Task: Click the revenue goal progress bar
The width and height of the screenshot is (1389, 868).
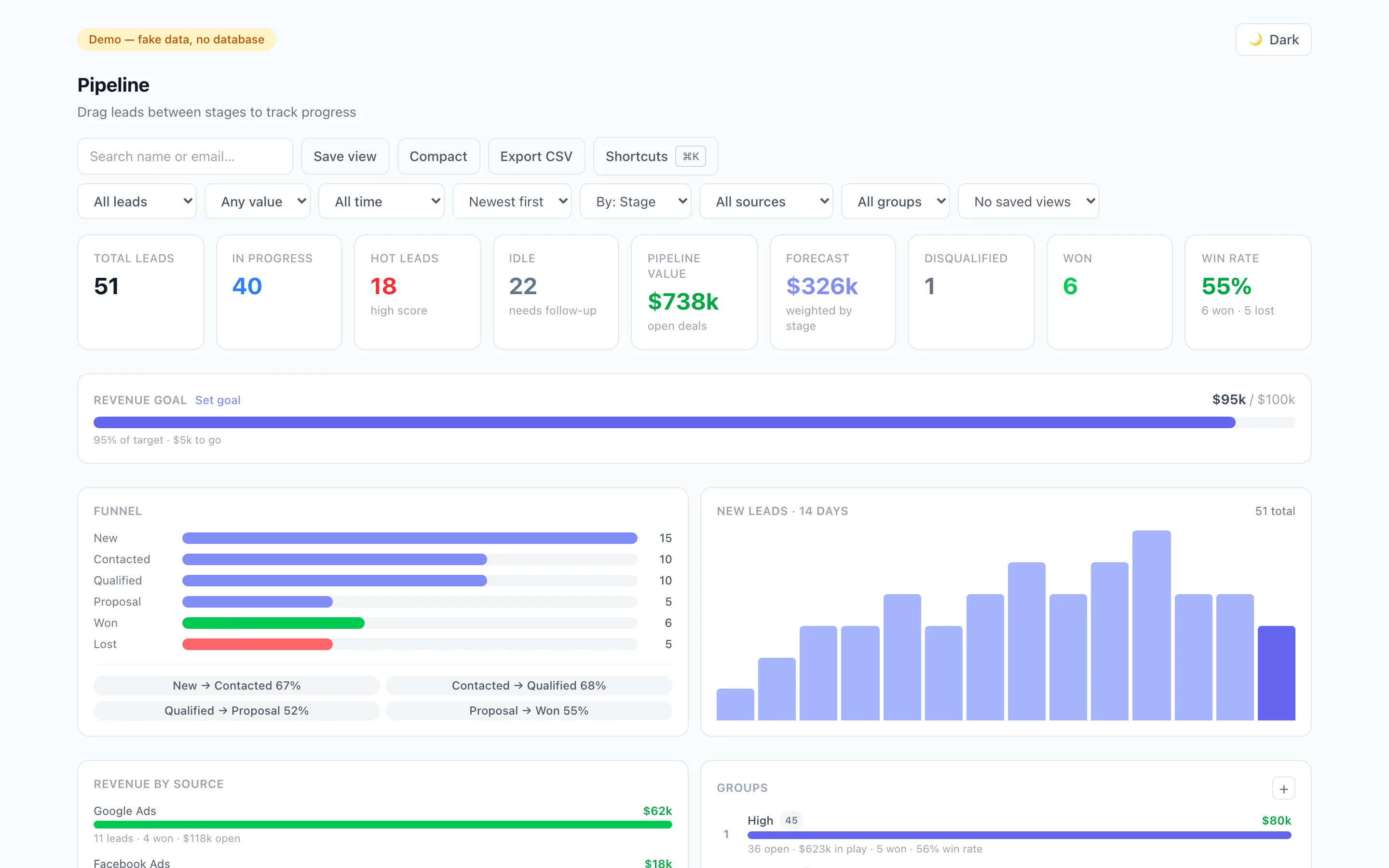Action: 694,422
